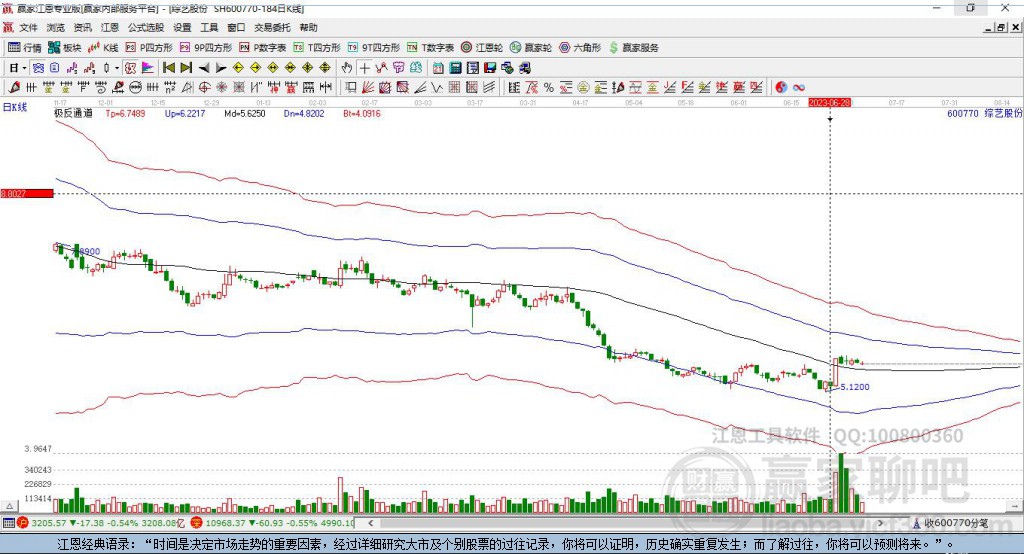Open the P四方形 tool
The height and width of the screenshot is (554, 1024).
point(149,48)
